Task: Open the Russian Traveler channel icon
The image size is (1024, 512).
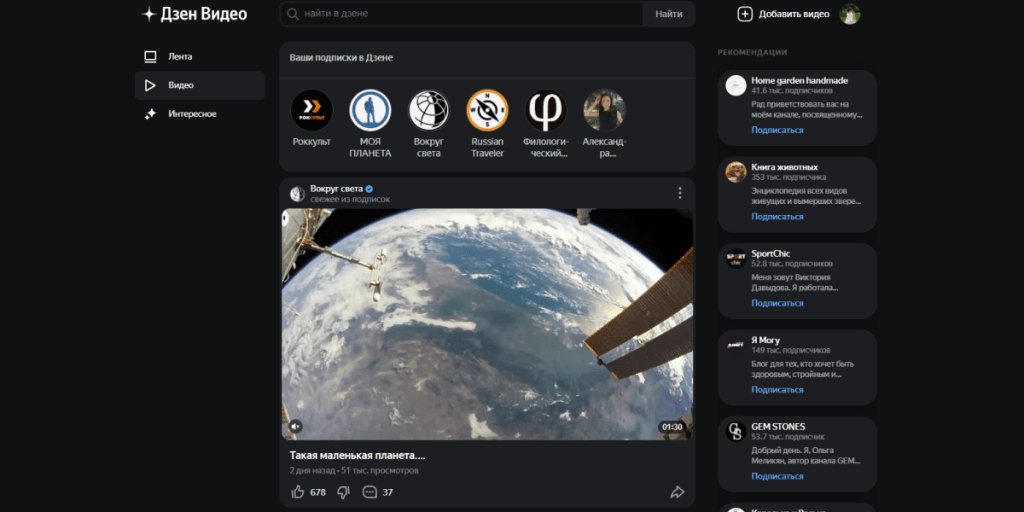Action: (487, 110)
